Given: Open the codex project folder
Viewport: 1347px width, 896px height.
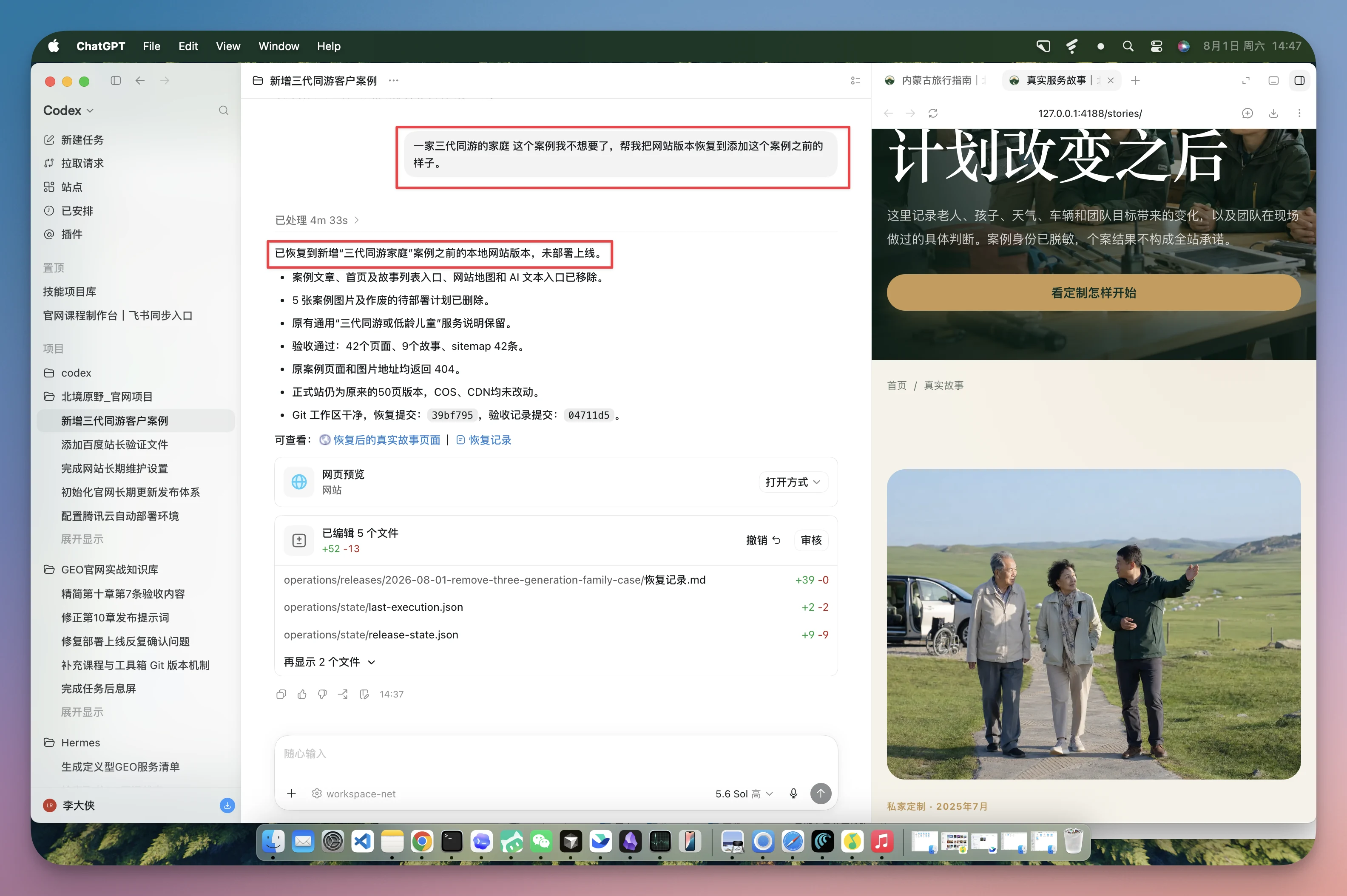Looking at the screenshot, I should coord(68,373).
